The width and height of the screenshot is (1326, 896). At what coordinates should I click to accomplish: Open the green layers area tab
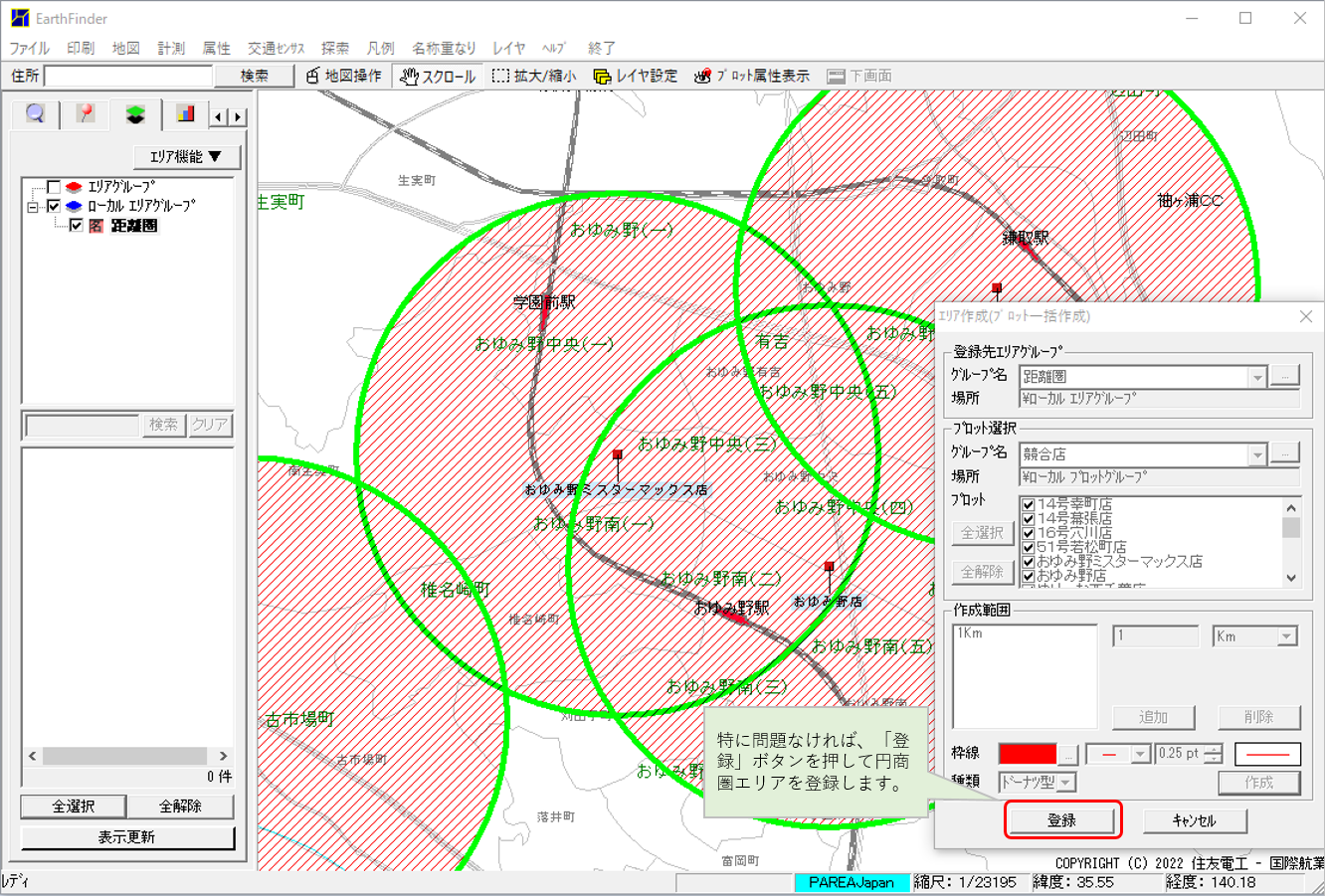135,114
